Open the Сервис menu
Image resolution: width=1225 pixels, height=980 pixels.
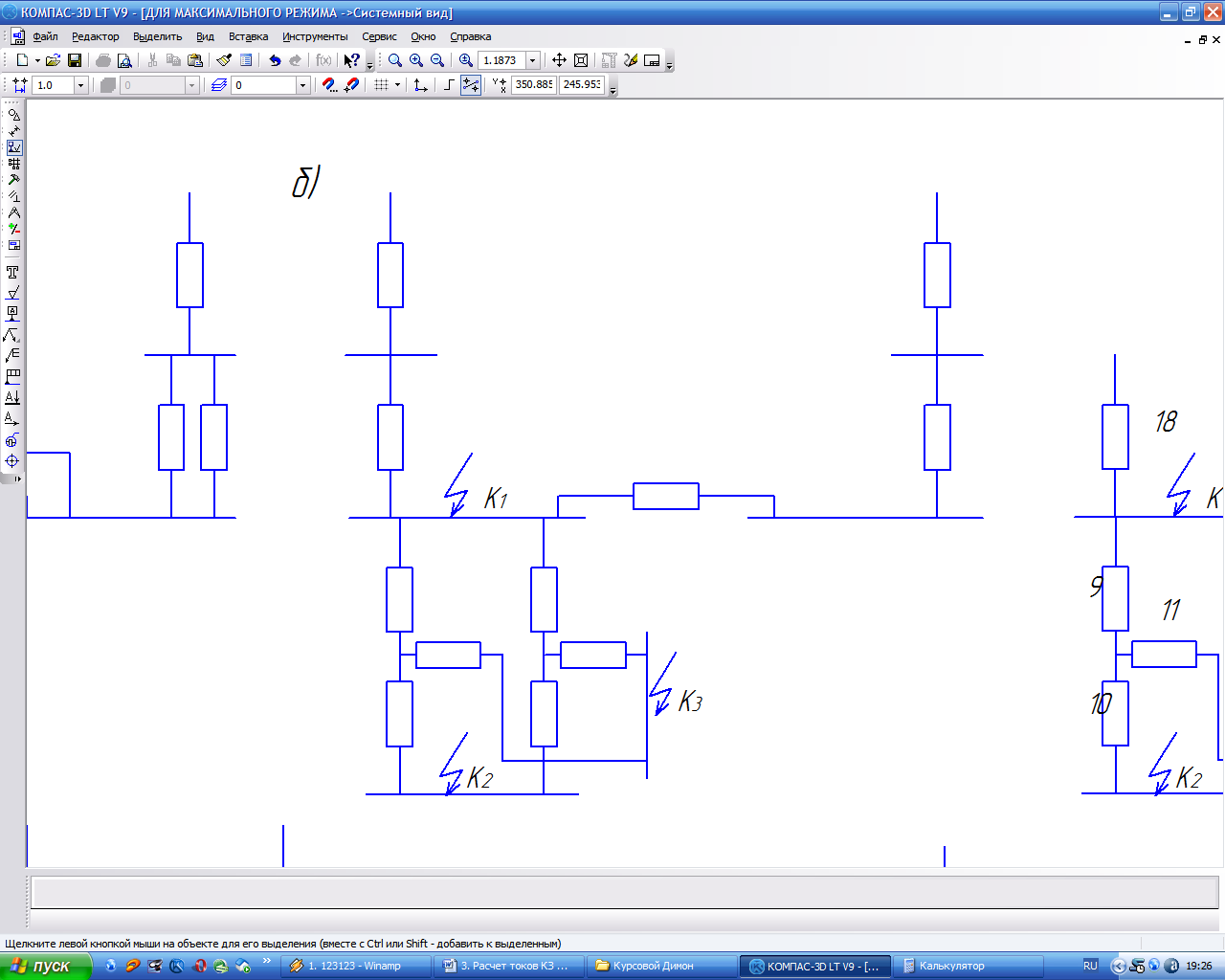[379, 36]
